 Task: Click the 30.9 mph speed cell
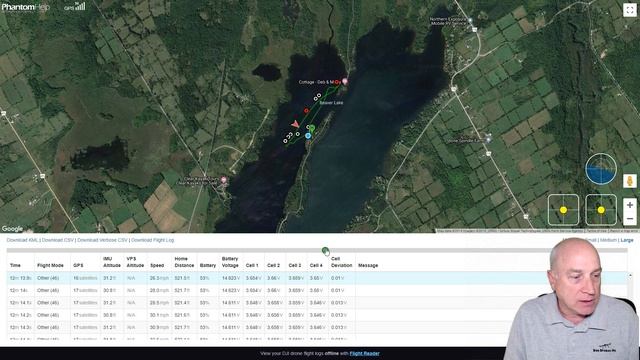click(x=159, y=327)
